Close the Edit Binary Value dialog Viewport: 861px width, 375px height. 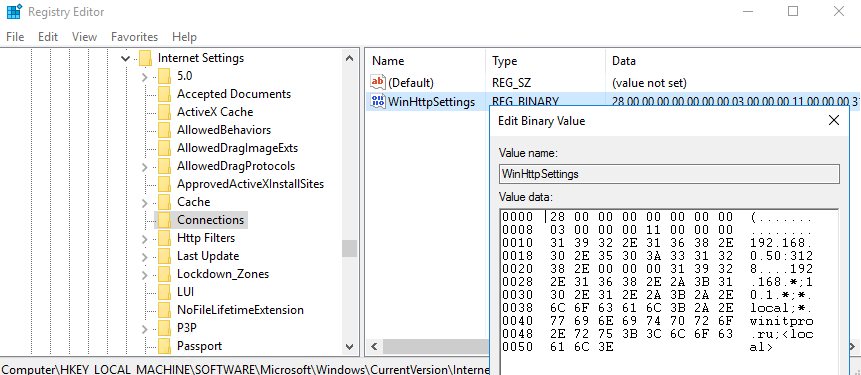[834, 120]
